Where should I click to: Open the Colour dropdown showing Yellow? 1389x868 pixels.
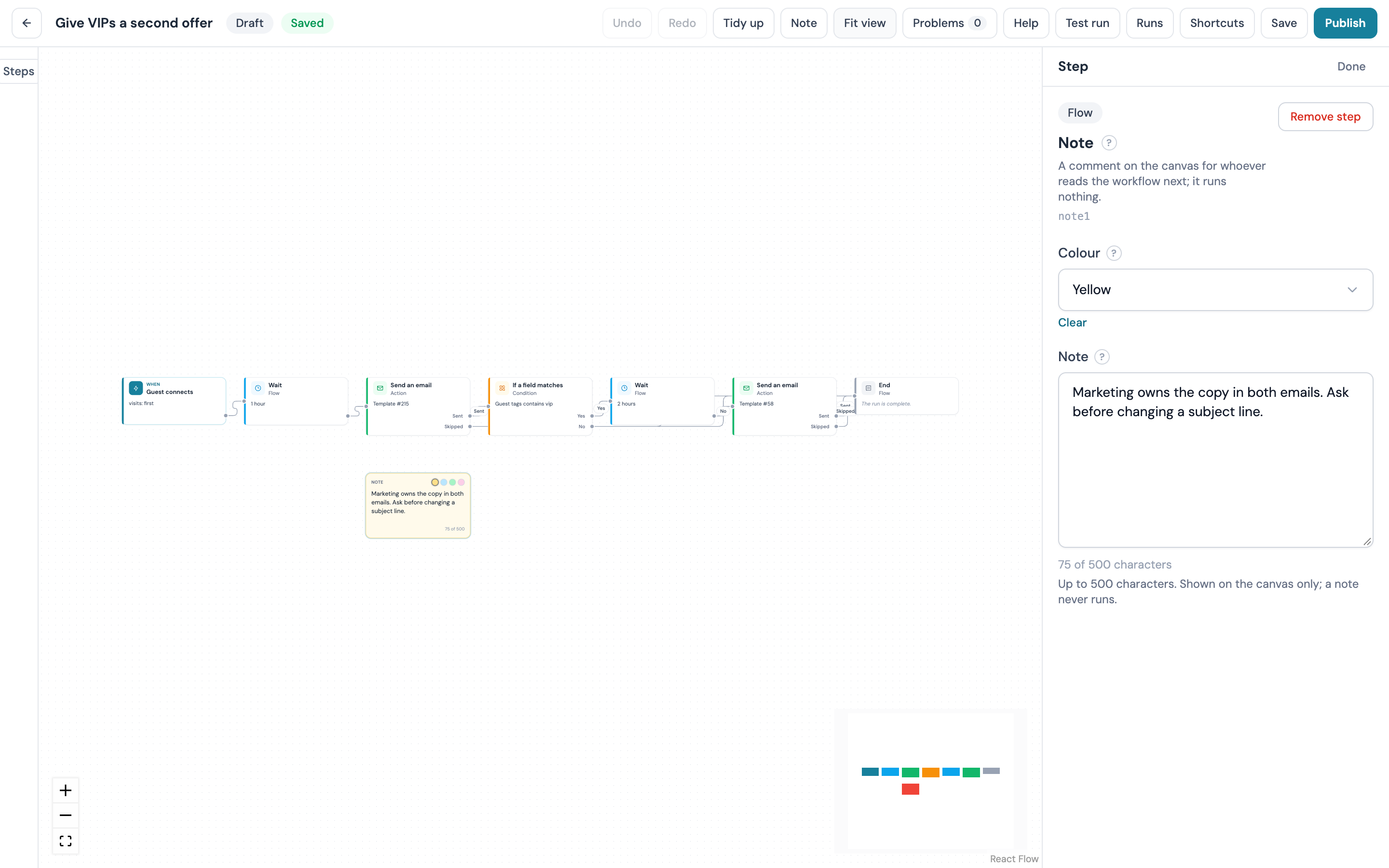click(1215, 290)
